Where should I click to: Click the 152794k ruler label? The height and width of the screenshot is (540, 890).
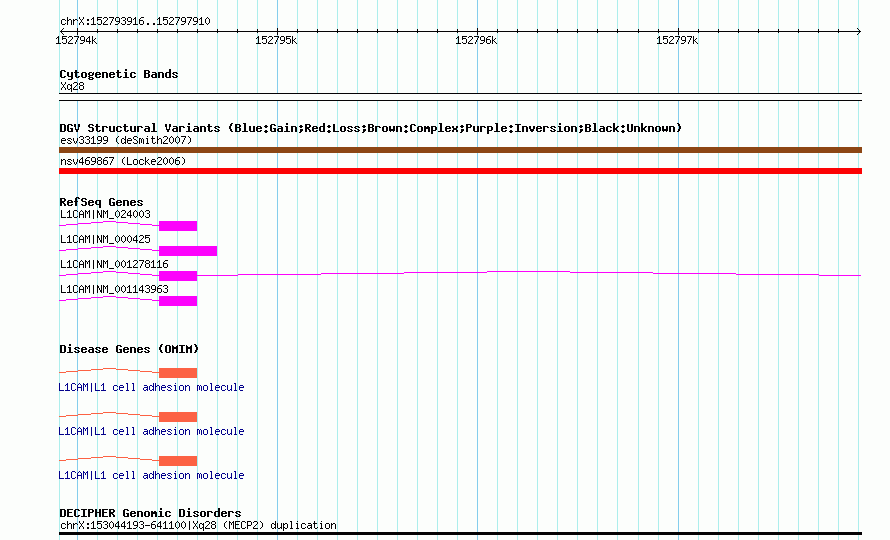click(76, 40)
